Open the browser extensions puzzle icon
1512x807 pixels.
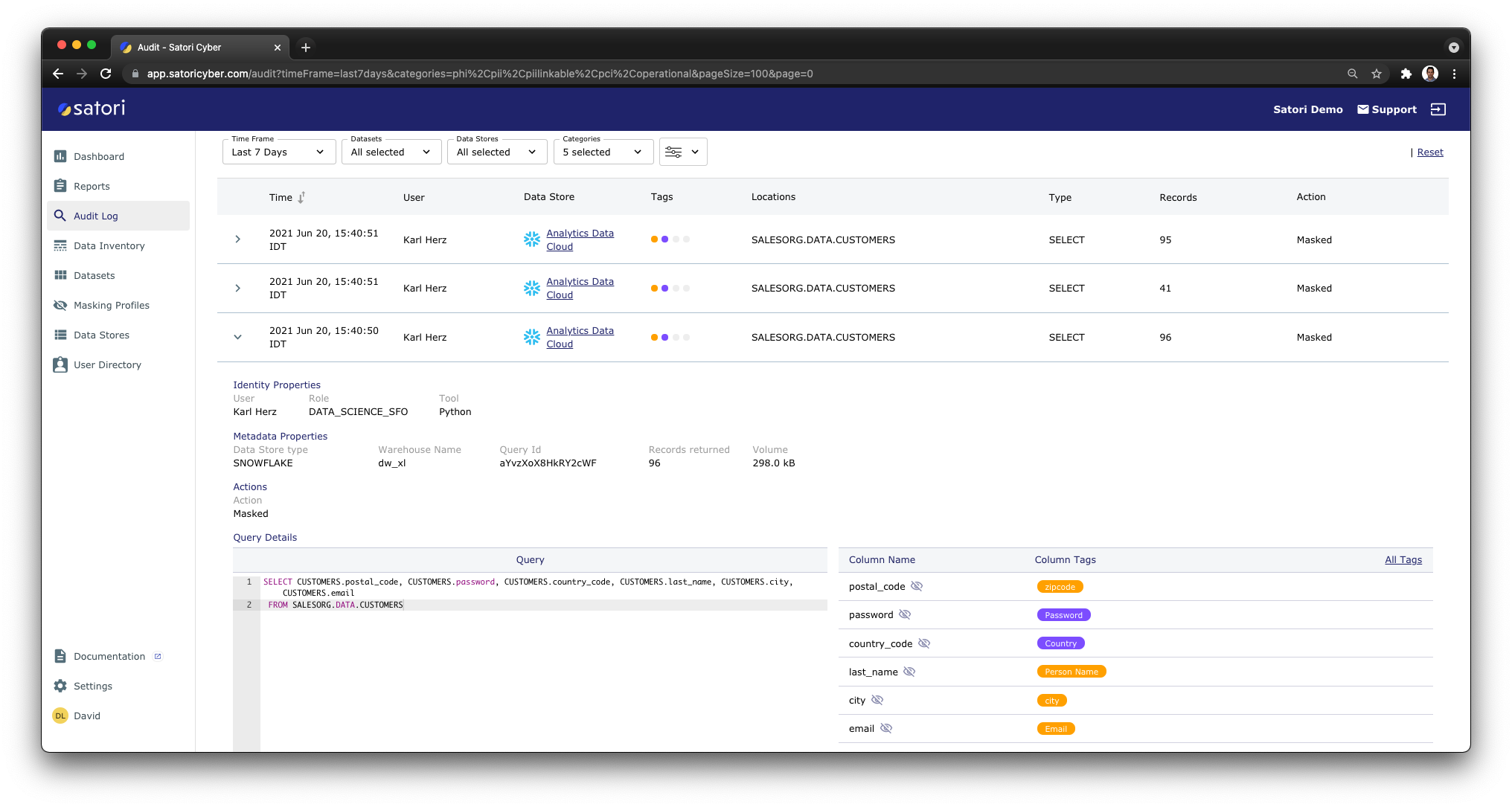1406,74
